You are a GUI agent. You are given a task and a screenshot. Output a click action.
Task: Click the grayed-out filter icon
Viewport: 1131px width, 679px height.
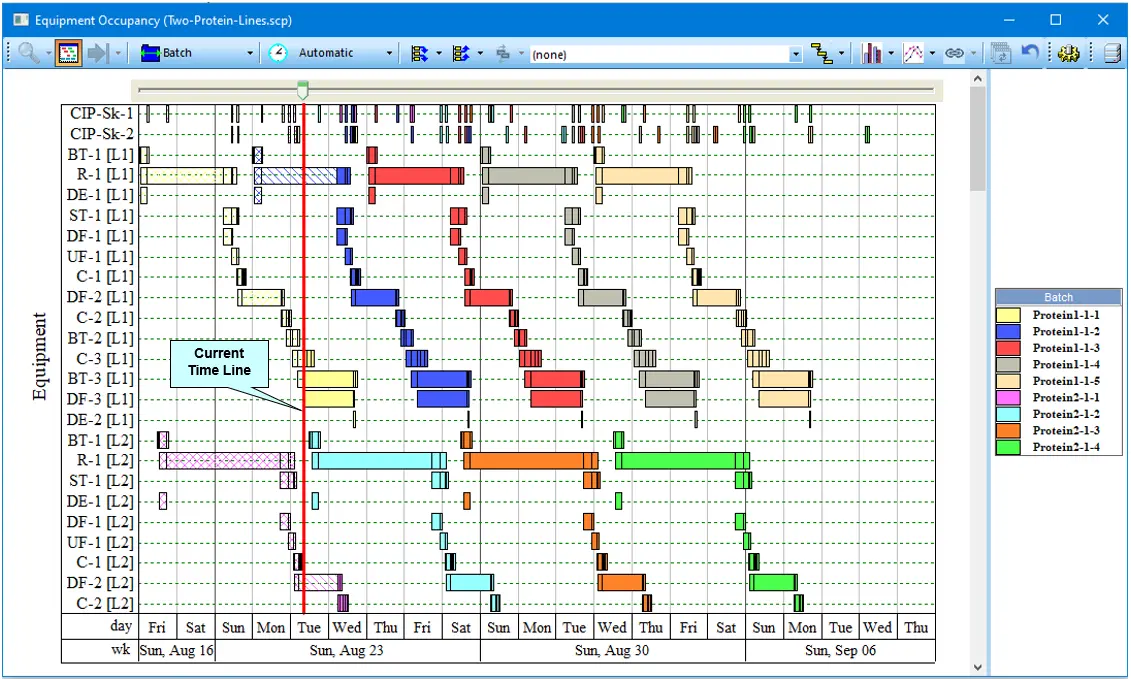[503, 53]
